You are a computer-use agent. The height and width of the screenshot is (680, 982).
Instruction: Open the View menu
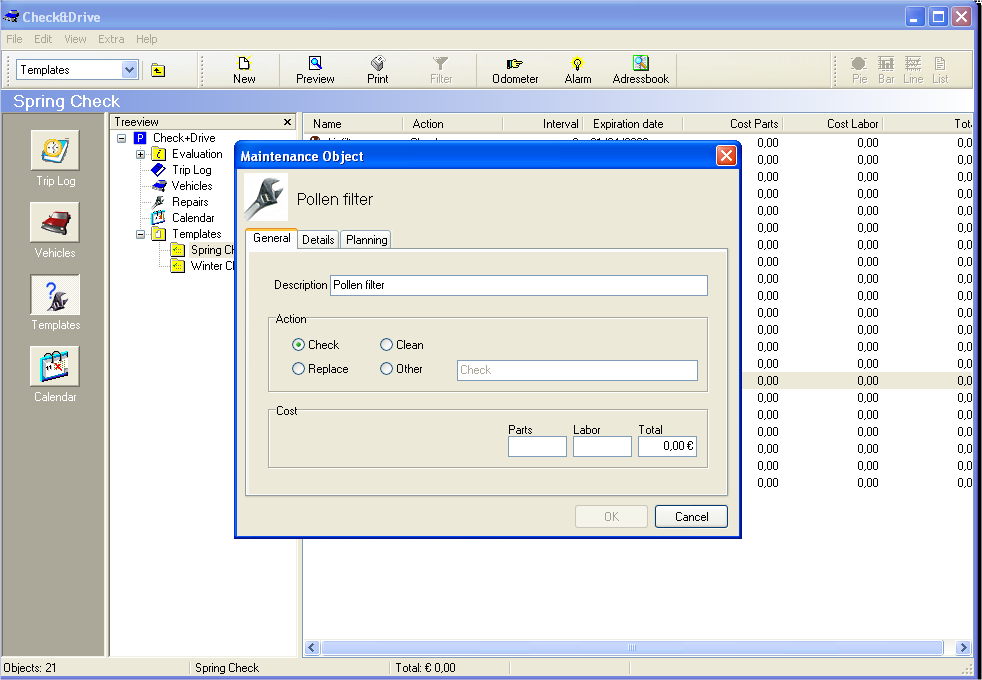click(75, 39)
